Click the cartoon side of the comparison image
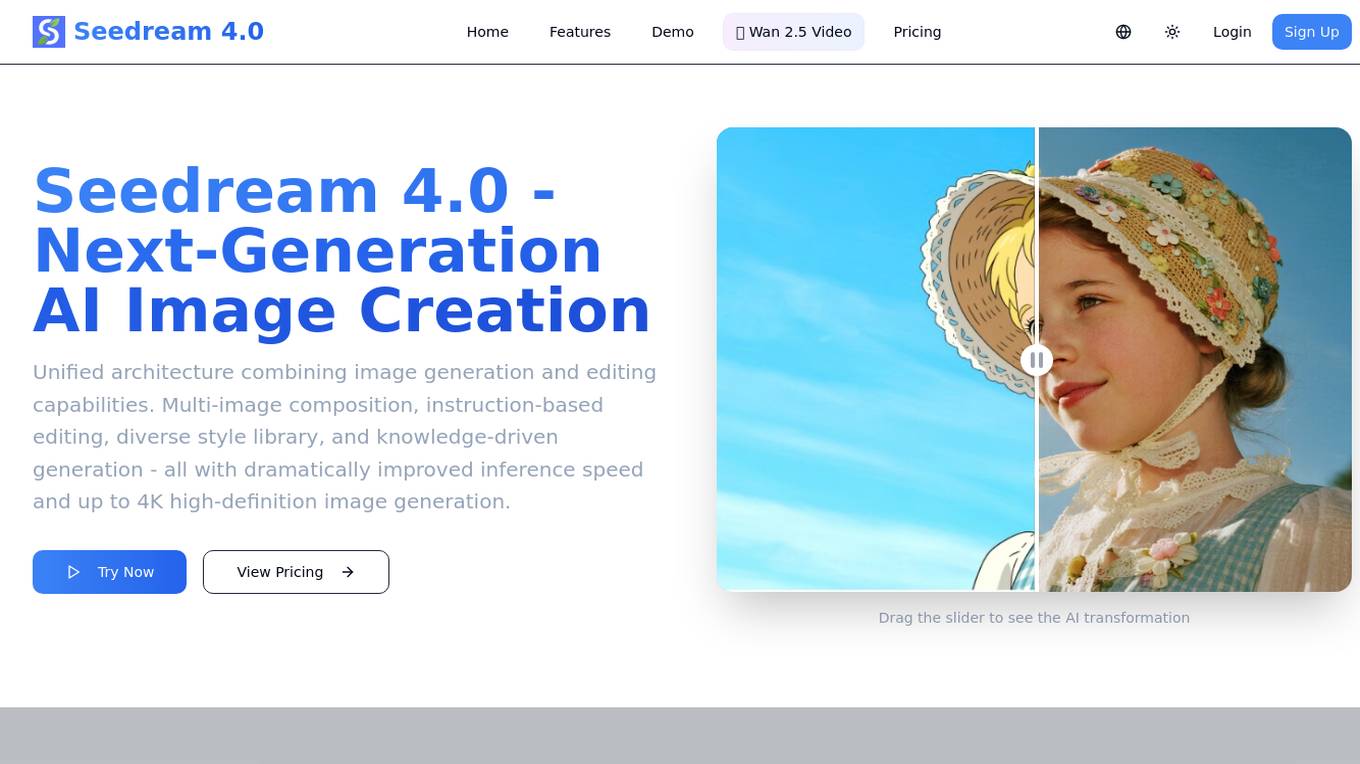1360x764 pixels. 875,360
